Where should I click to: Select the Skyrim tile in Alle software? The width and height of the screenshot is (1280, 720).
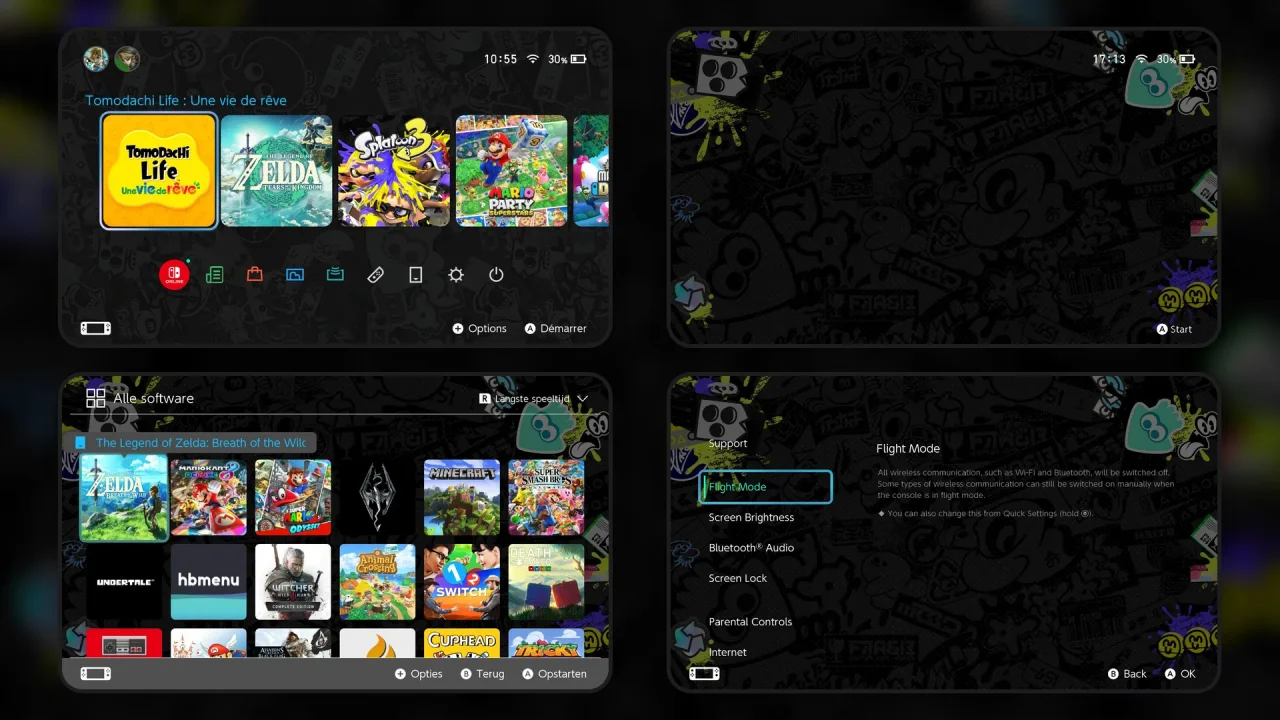tap(377, 498)
